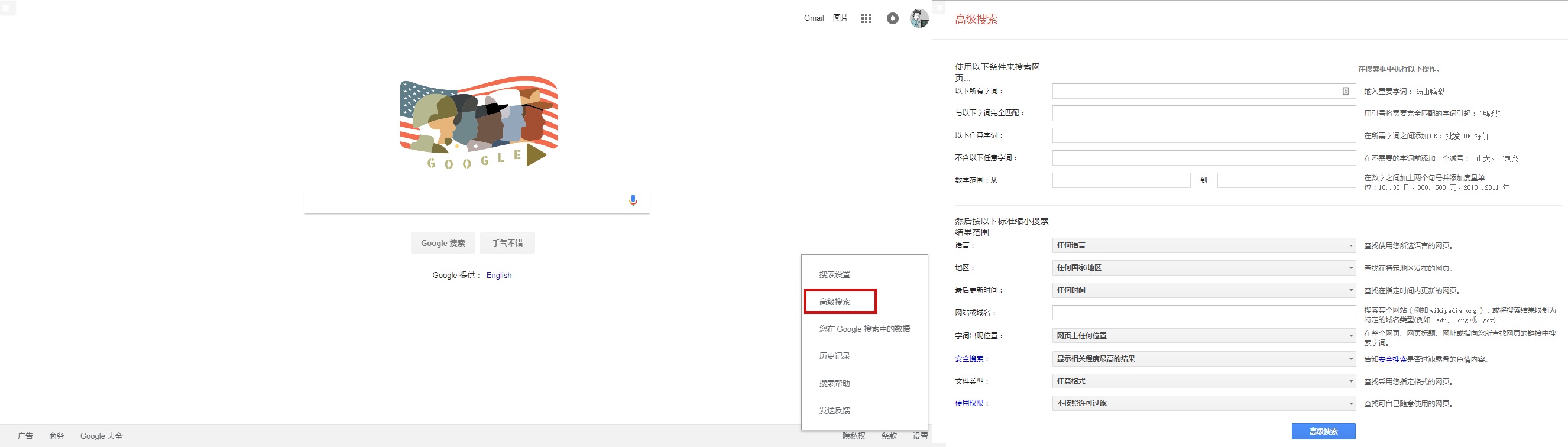Click number range 从 start field

coord(1121,180)
